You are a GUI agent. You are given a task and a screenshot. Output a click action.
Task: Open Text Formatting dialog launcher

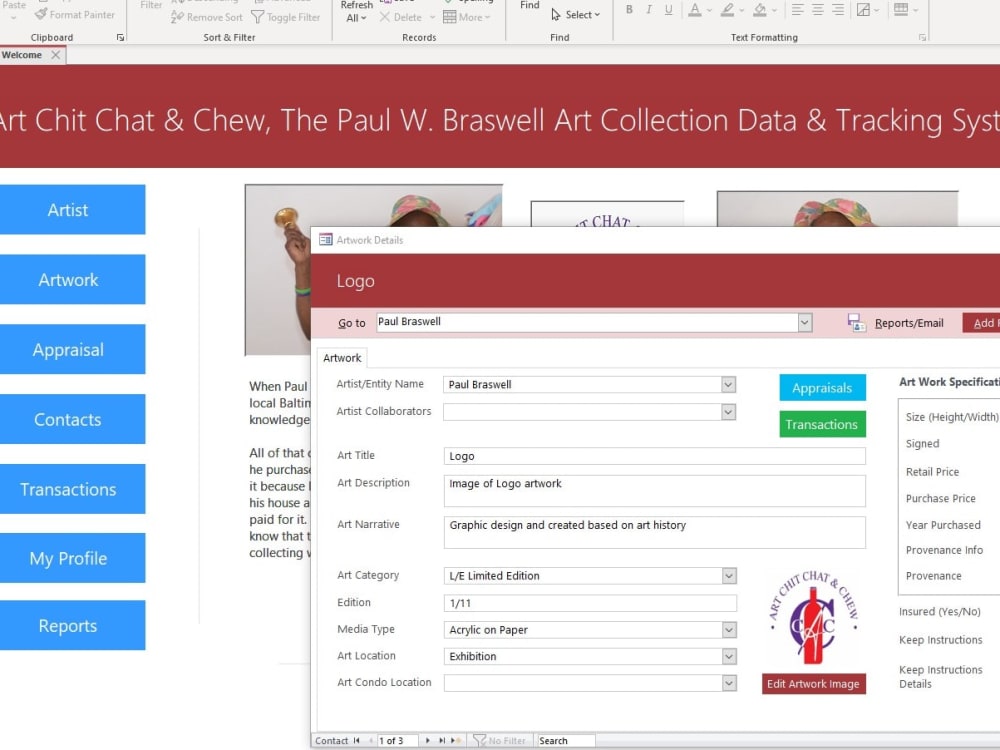(x=922, y=38)
